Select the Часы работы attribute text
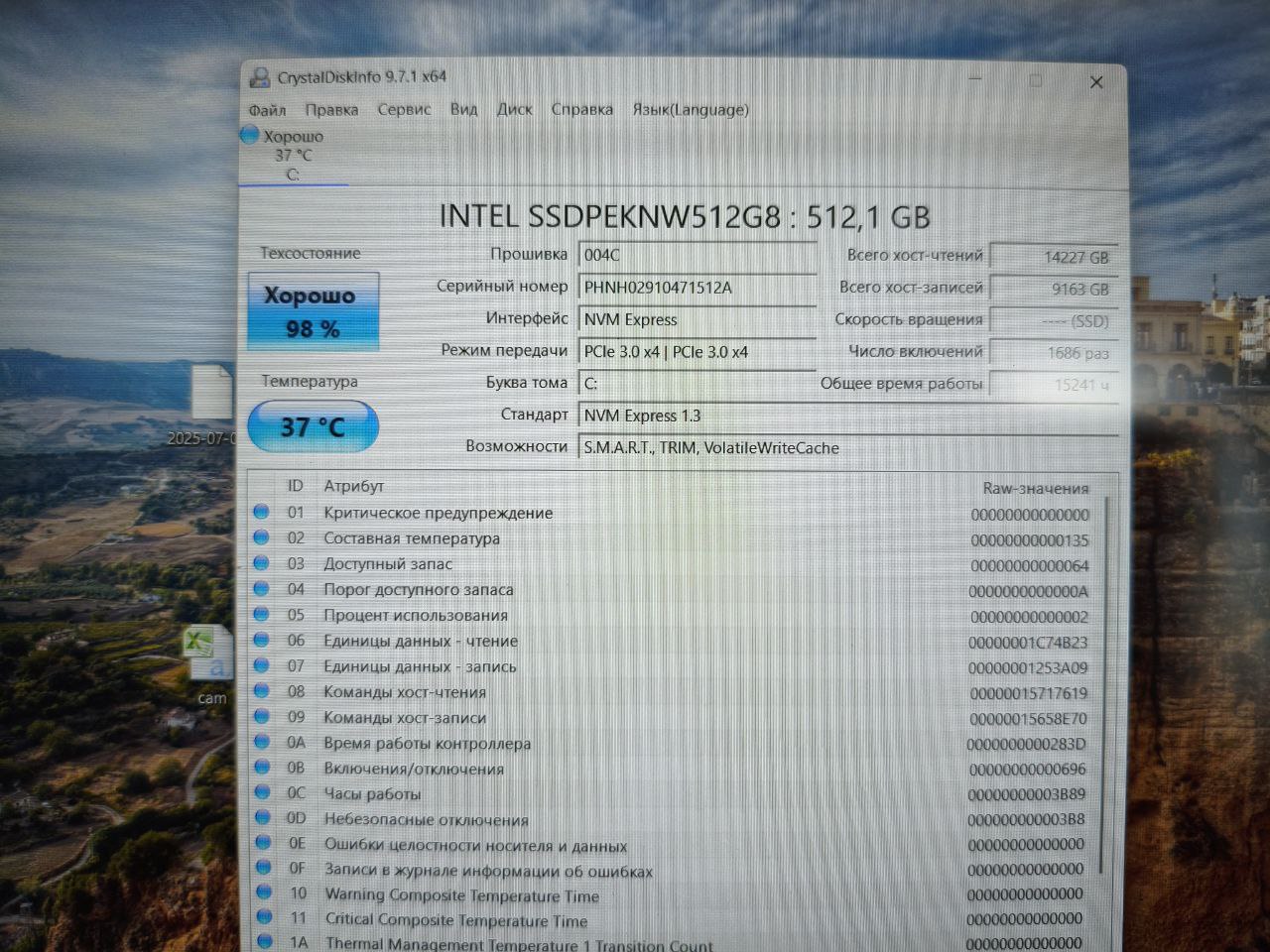 pos(372,794)
